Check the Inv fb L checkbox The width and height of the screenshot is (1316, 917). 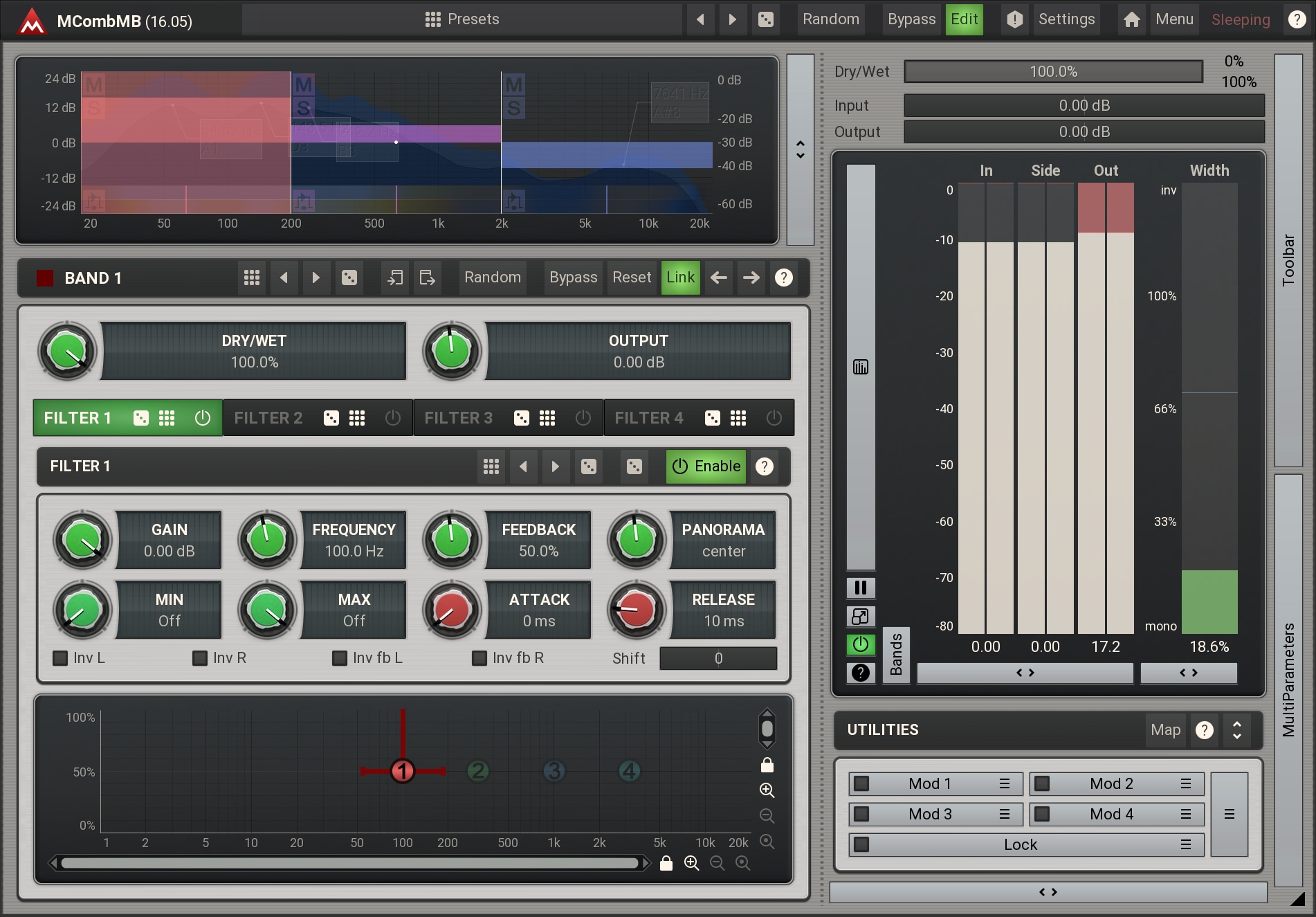[x=340, y=658]
